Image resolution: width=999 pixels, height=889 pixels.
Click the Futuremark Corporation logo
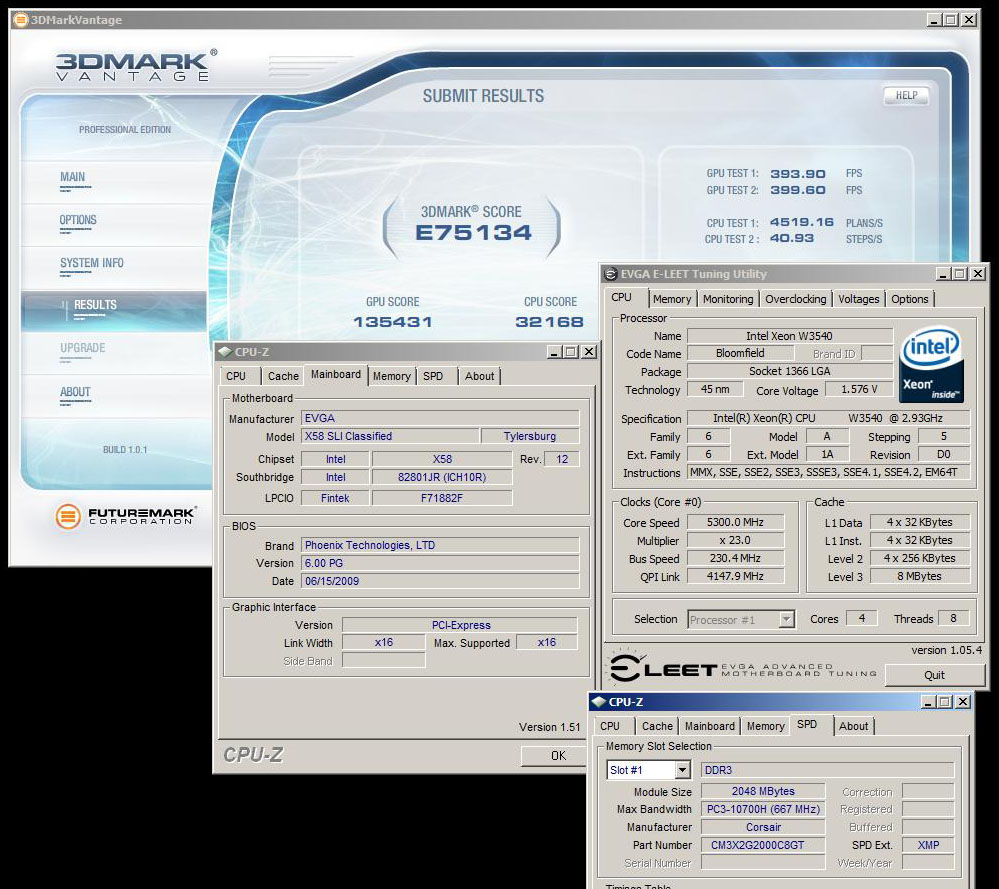[x=126, y=516]
